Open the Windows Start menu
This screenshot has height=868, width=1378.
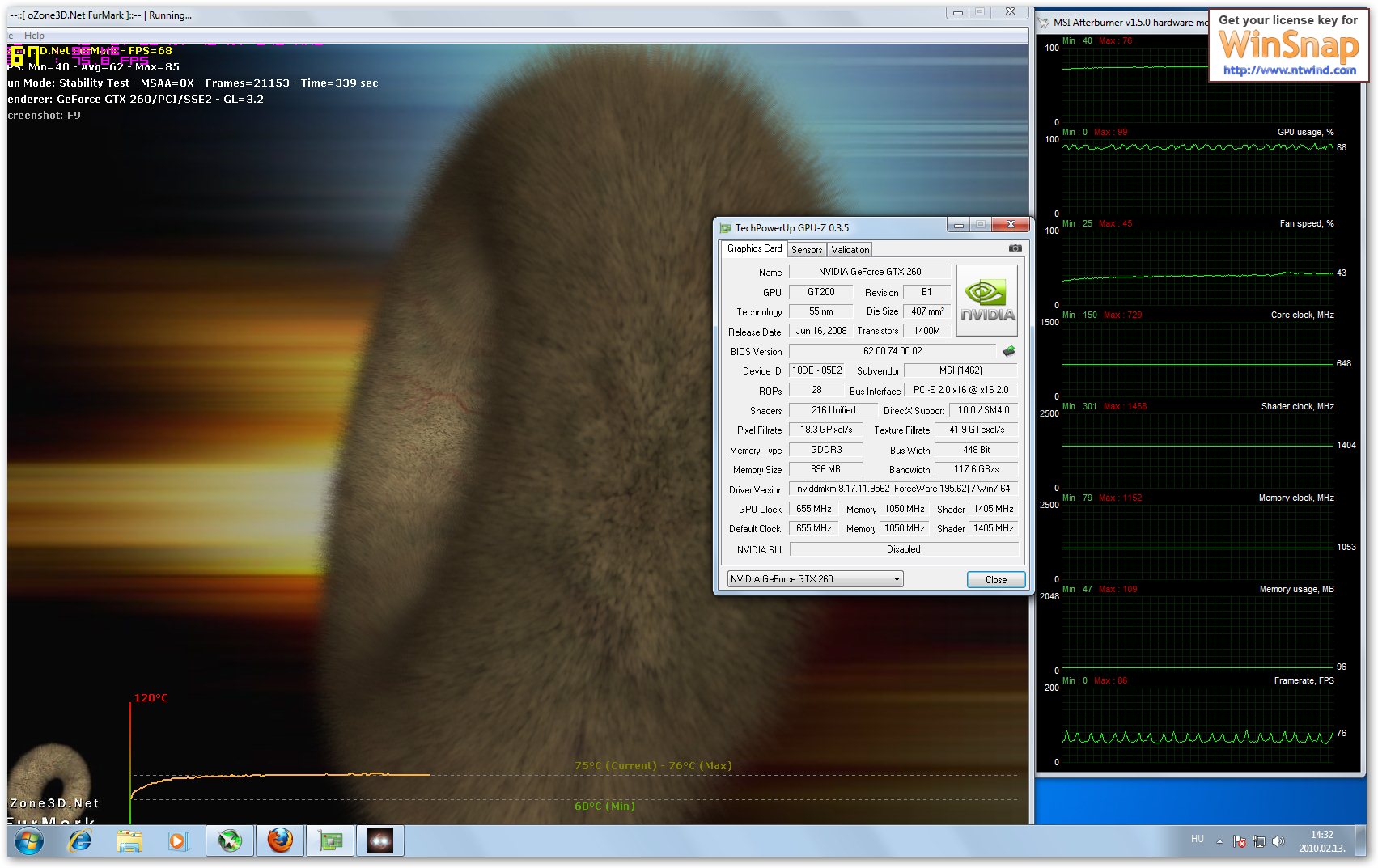(28, 841)
